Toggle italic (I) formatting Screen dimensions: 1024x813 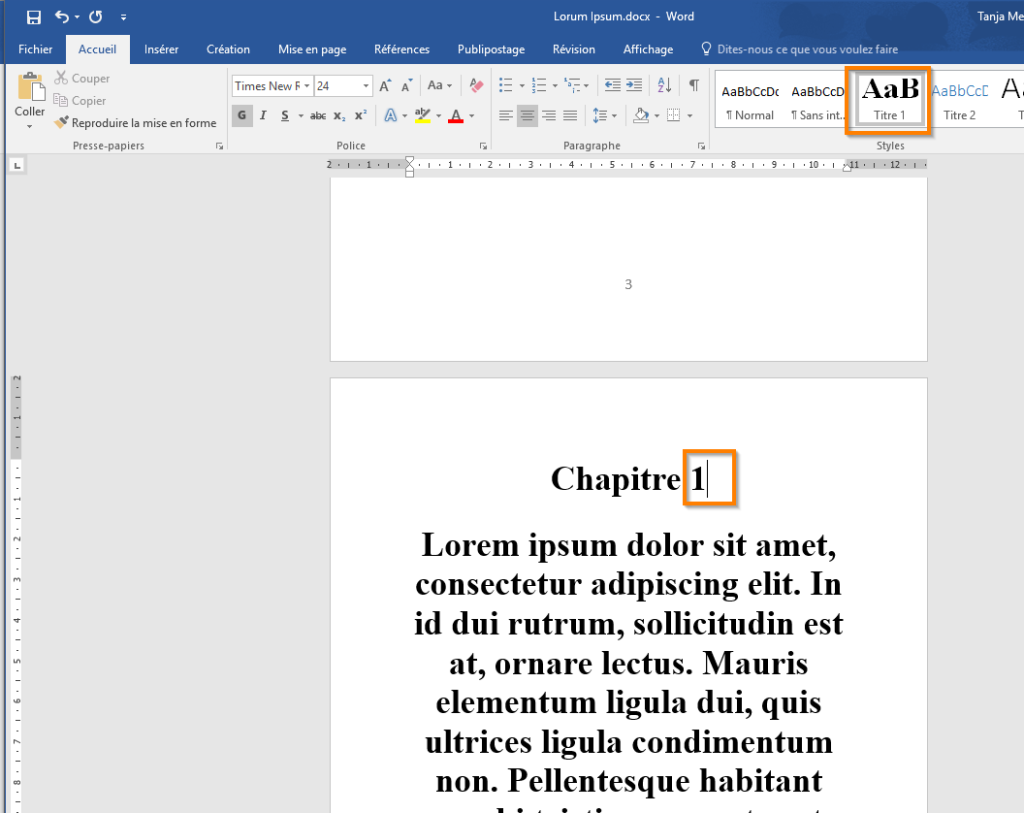[263, 116]
